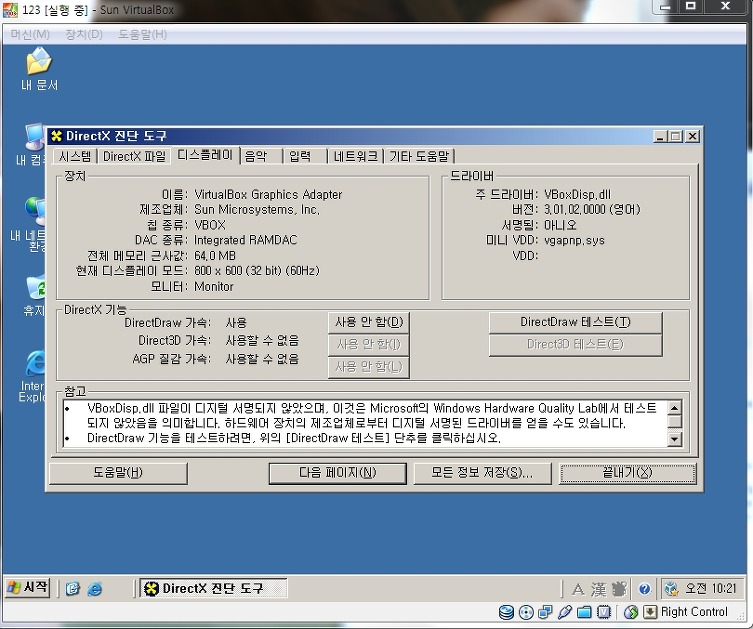This screenshot has width=753, height=629.
Task: Click the 시작 Start button
Action: click(x=28, y=588)
